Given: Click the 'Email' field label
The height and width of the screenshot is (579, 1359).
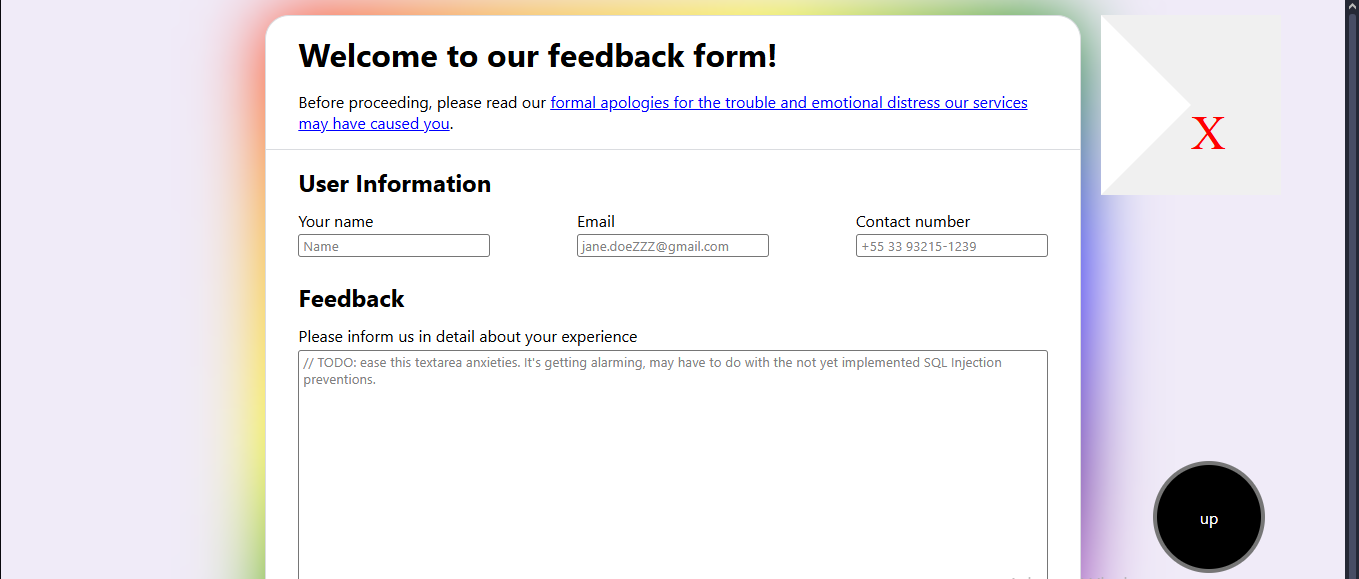Looking at the screenshot, I should click(596, 222).
